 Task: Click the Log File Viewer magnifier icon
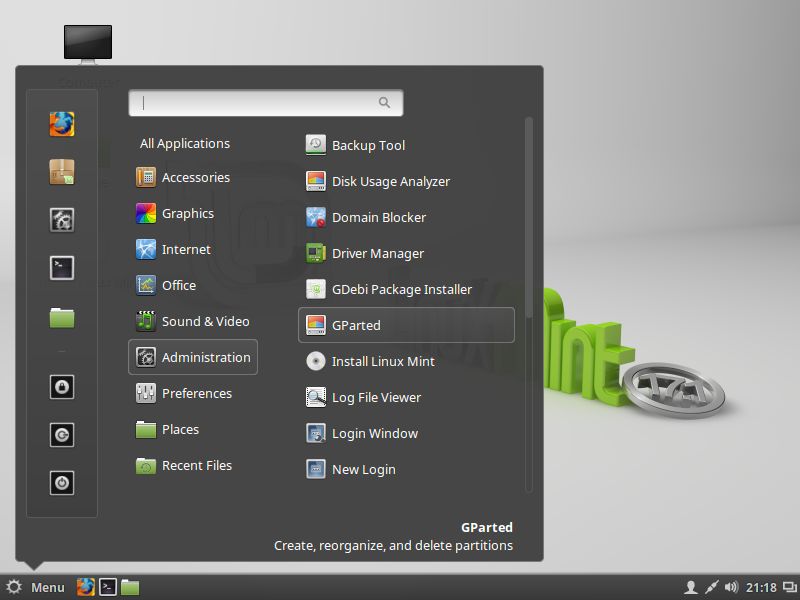click(x=316, y=397)
